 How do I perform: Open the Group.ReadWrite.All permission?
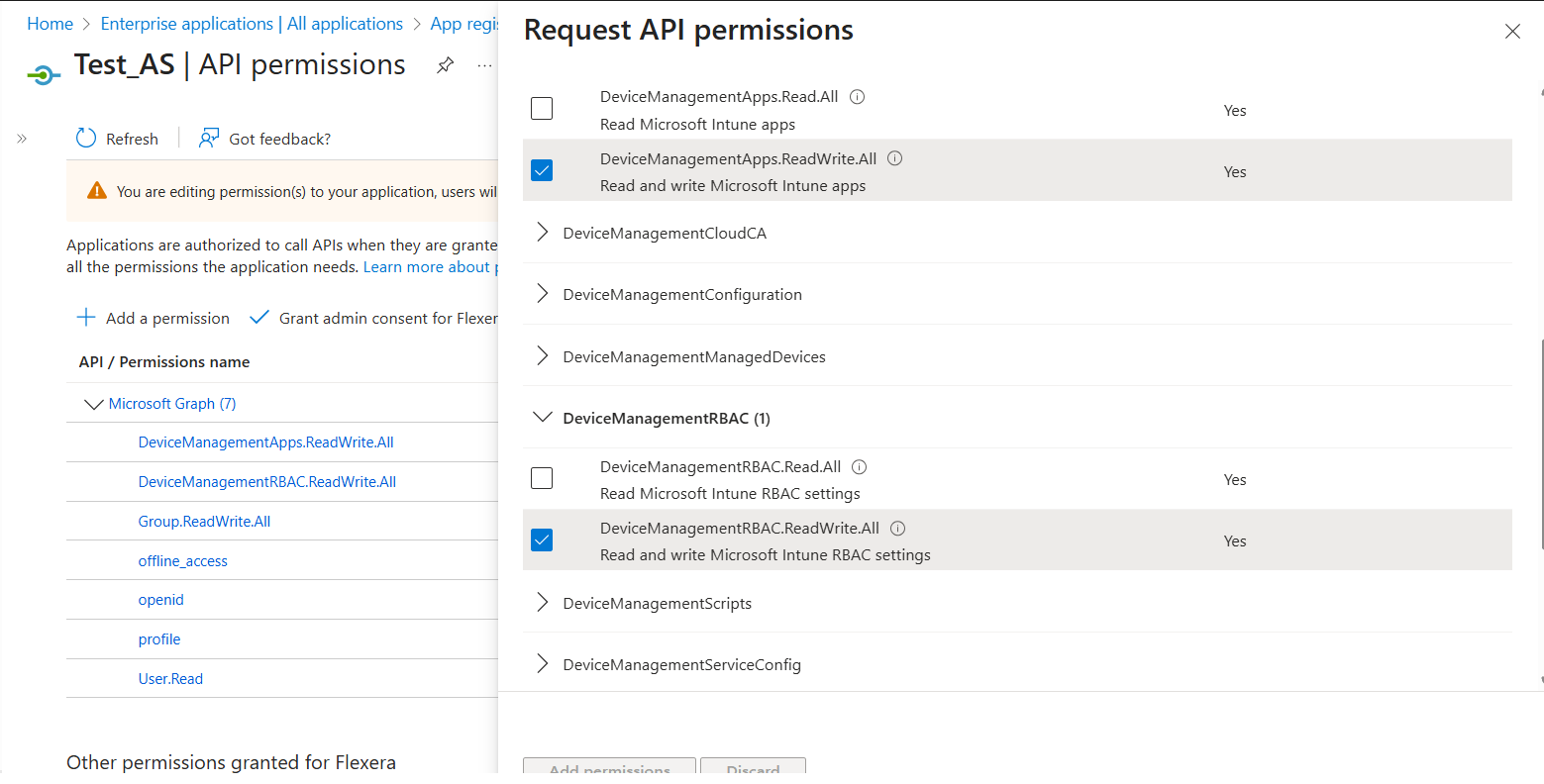click(204, 522)
